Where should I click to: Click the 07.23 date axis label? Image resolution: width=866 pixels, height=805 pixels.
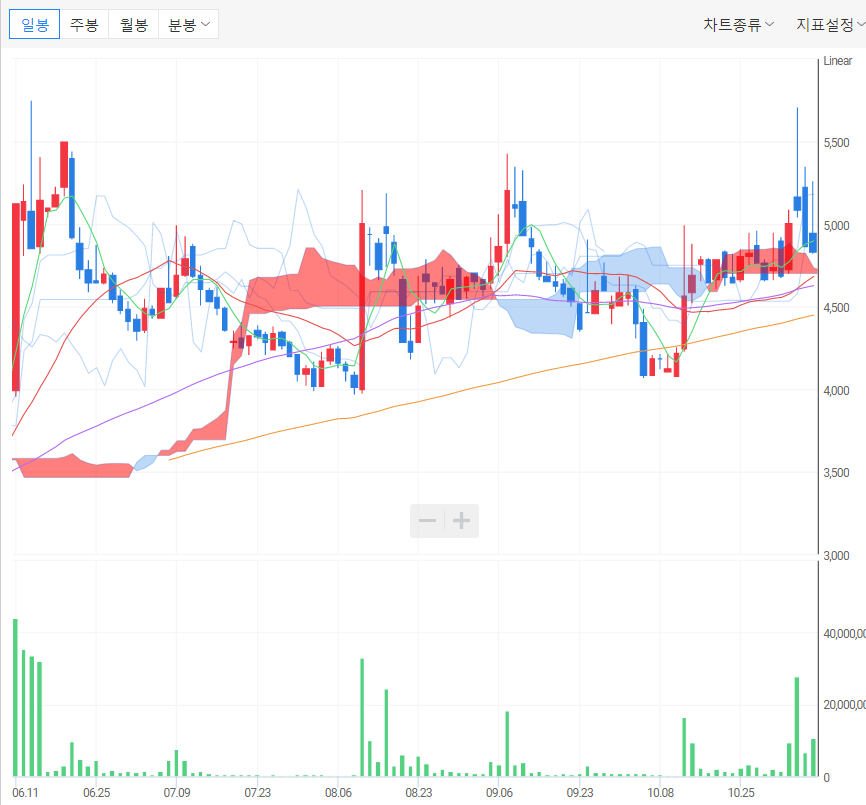pos(257,792)
